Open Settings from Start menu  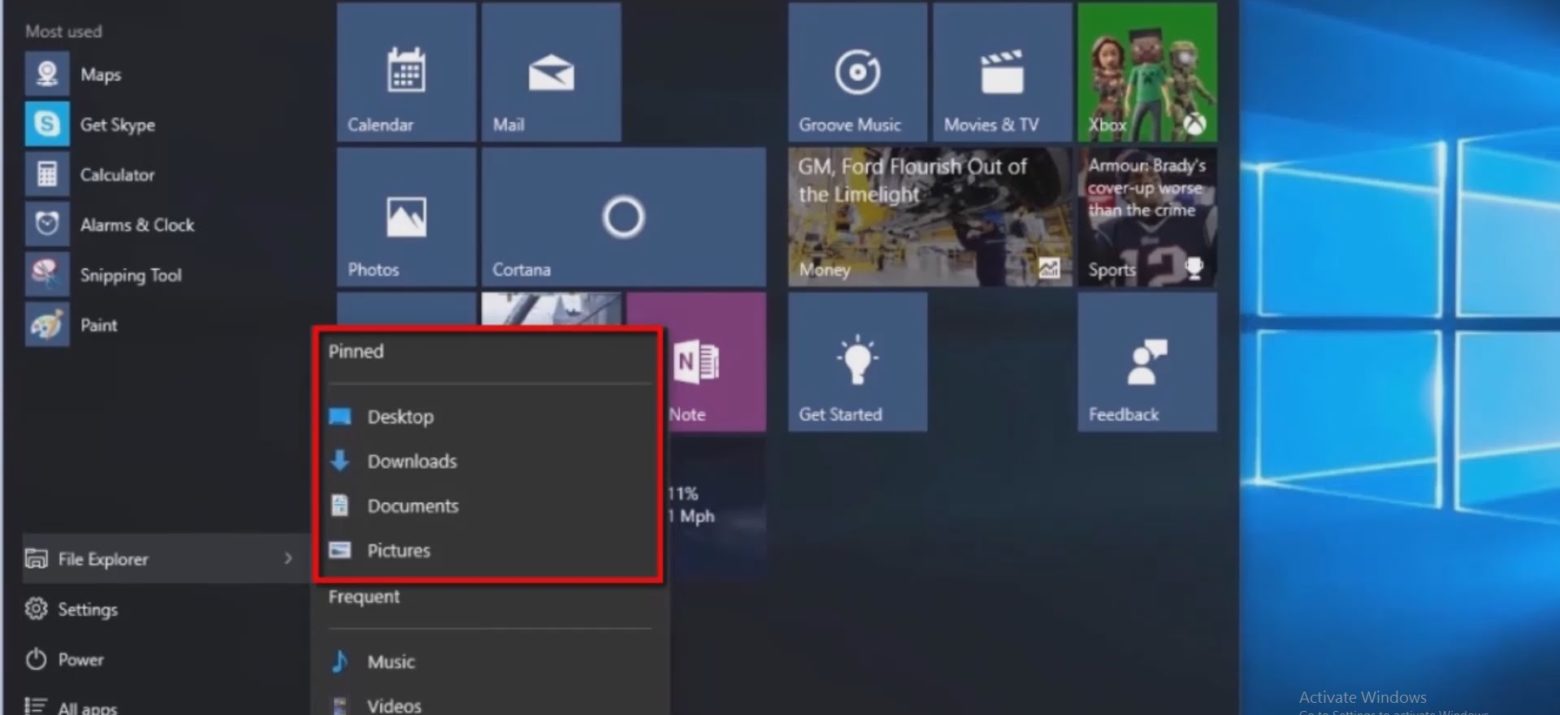[87, 609]
